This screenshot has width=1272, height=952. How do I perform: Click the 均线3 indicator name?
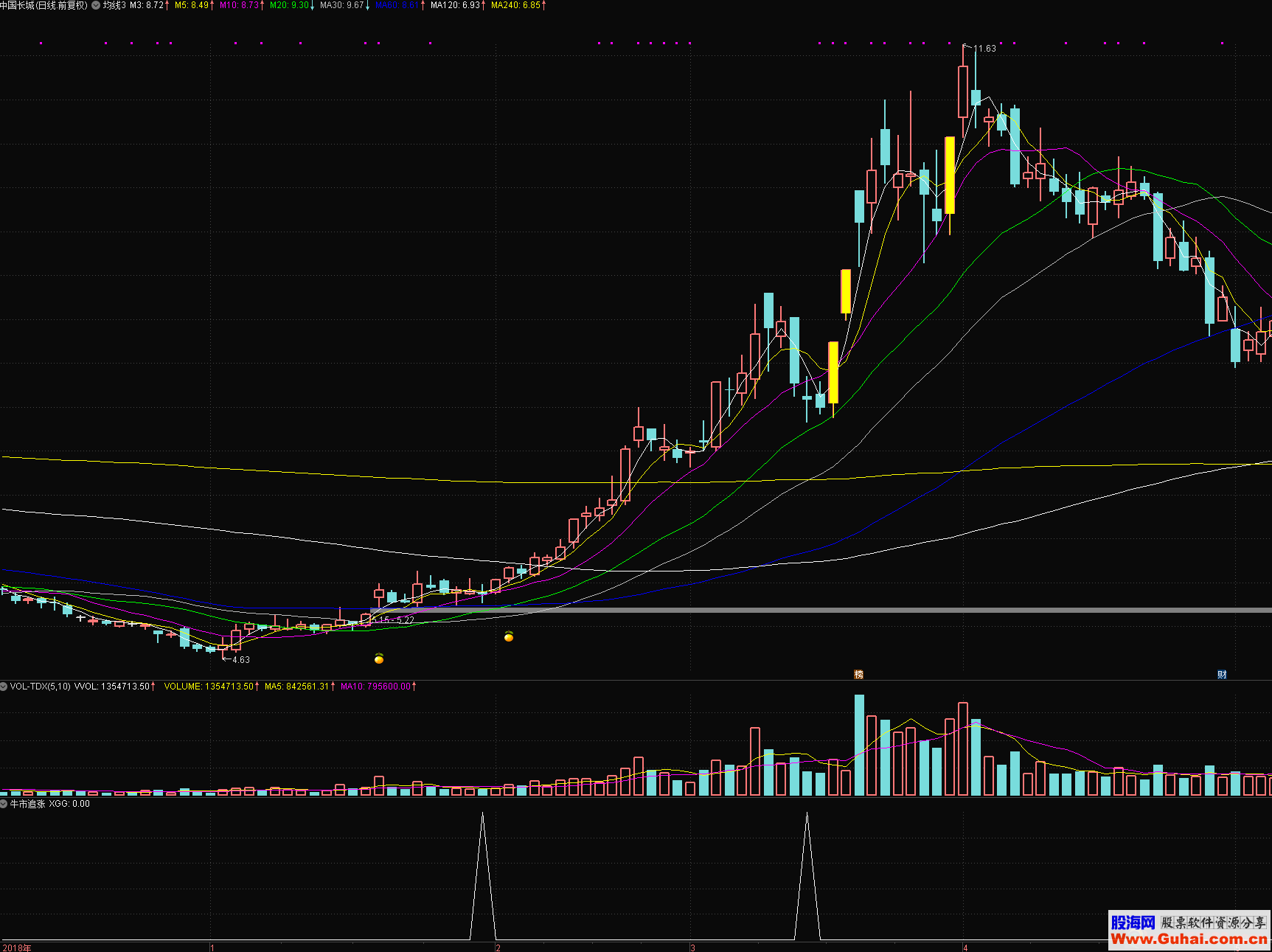(114, 5)
